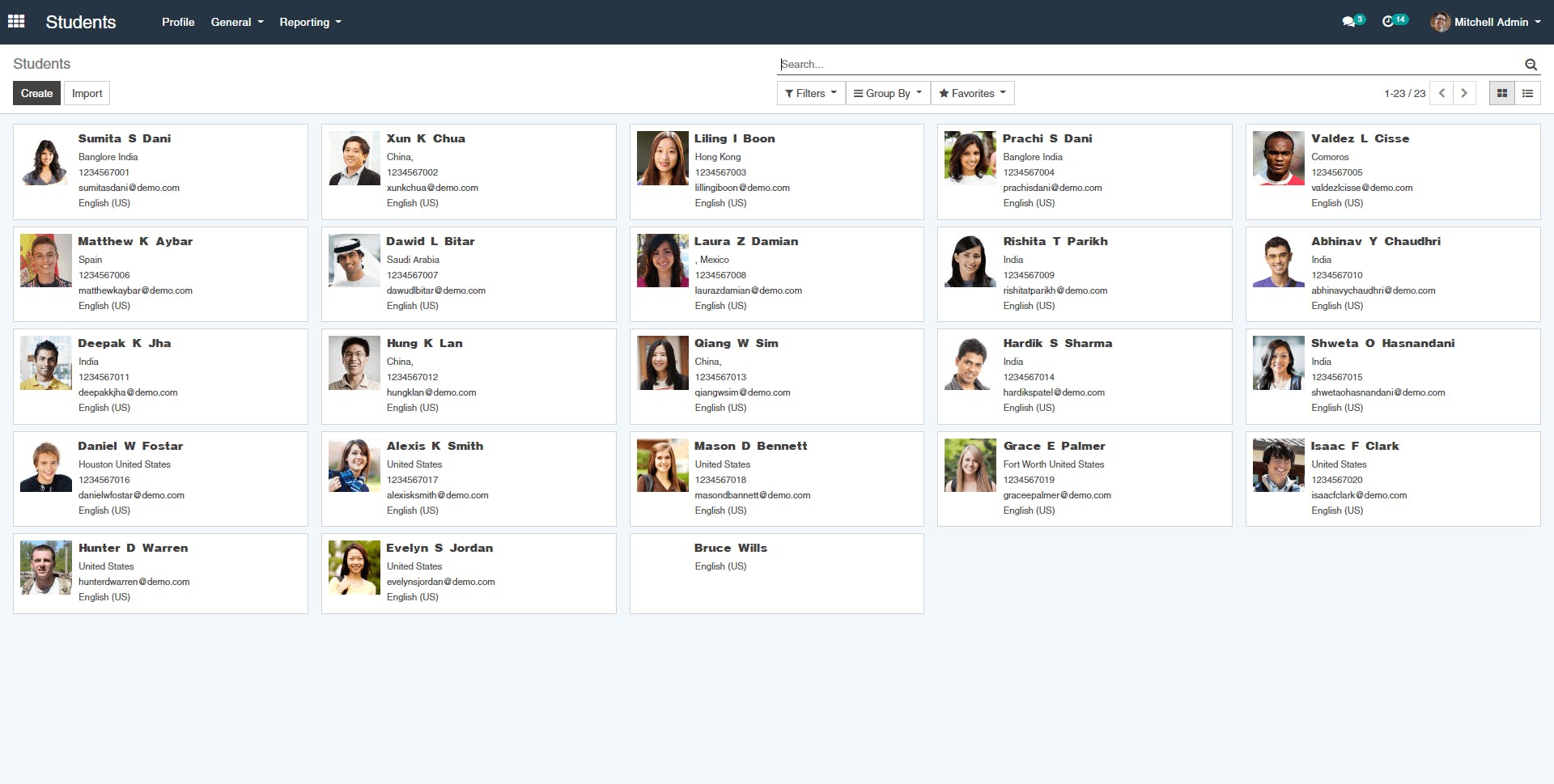This screenshot has height=784, width=1554.
Task: Open Sumita S Dani's photo
Action: 46,159
